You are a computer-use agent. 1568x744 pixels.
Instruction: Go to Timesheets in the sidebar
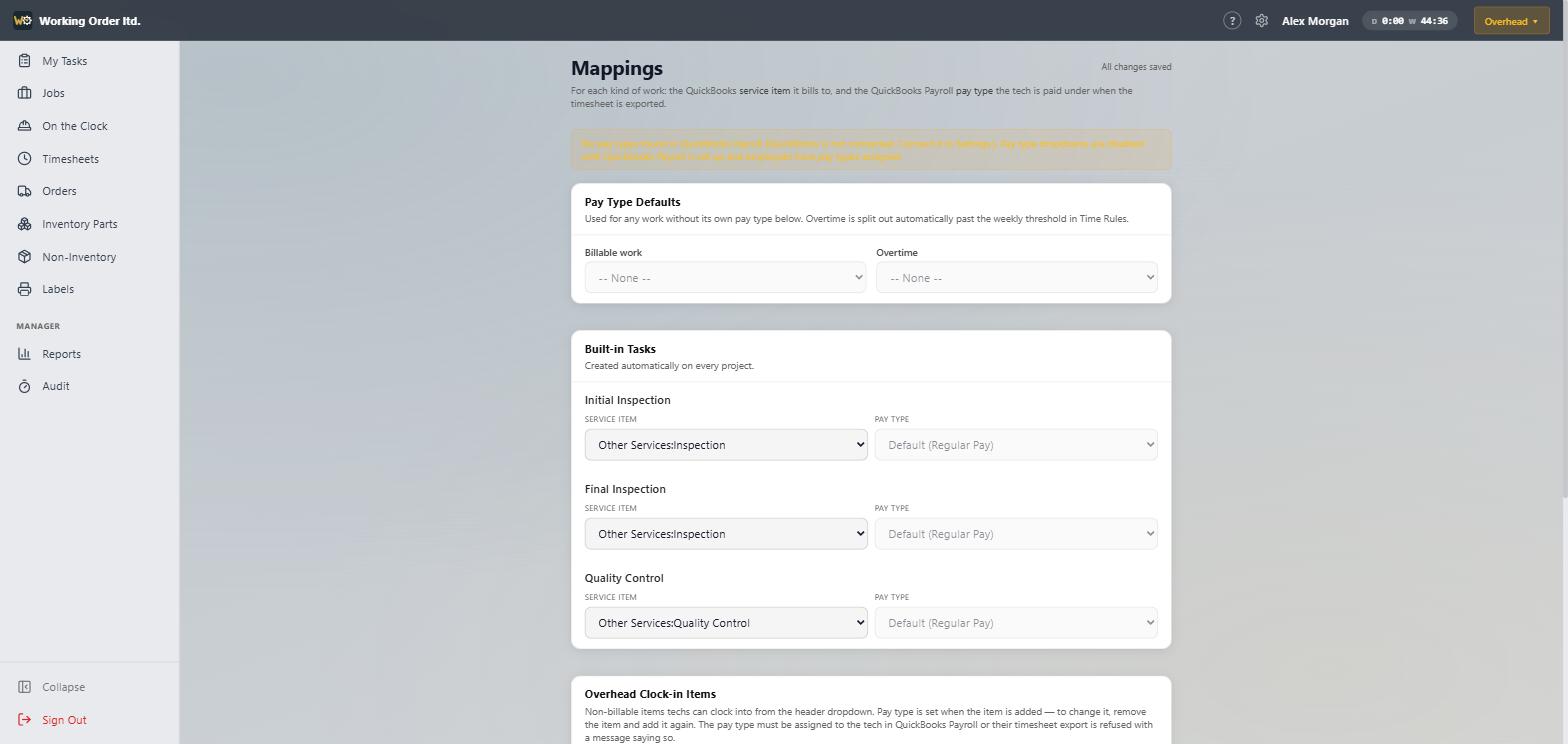[x=70, y=159]
